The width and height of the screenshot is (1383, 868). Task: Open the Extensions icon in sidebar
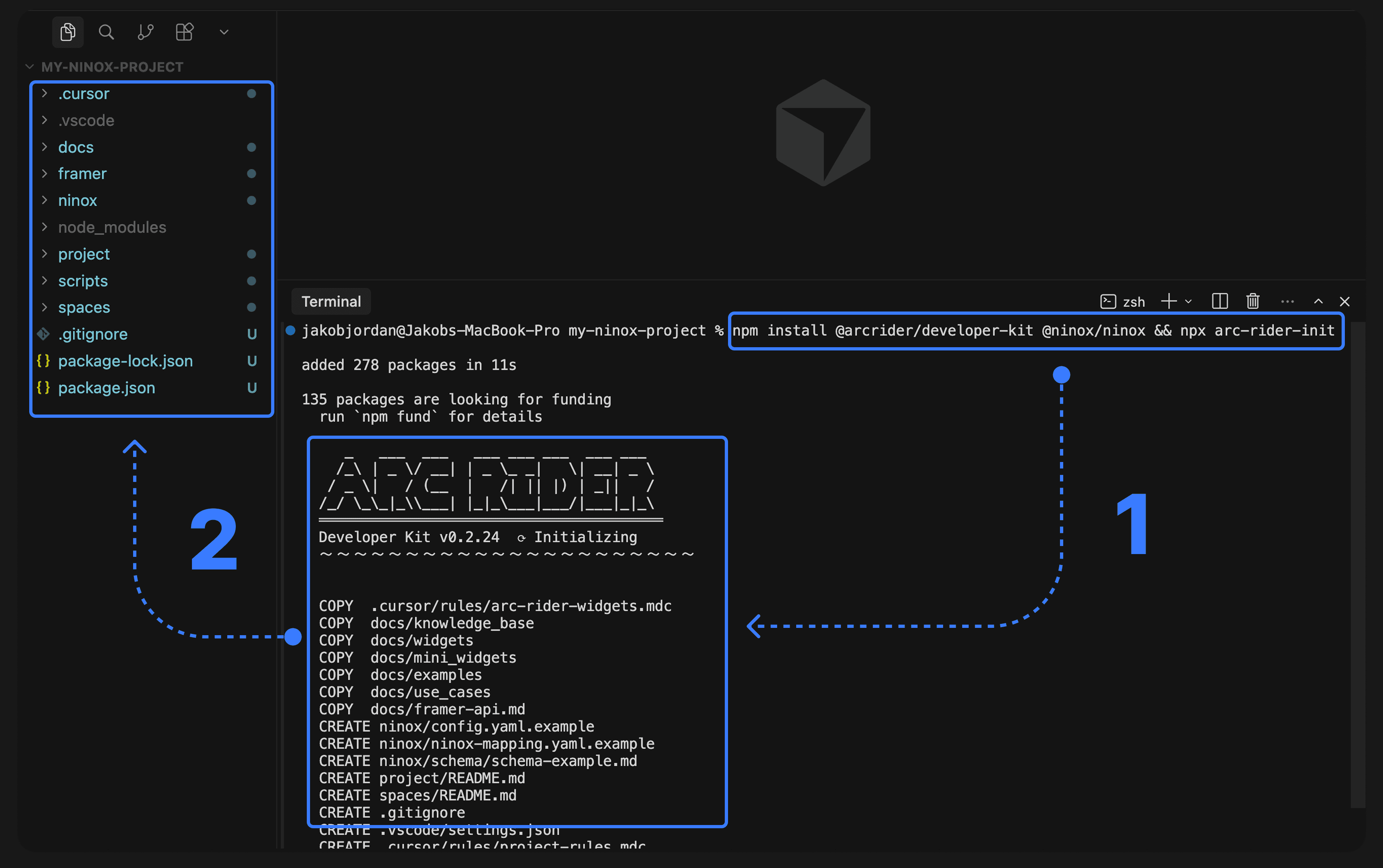(184, 32)
